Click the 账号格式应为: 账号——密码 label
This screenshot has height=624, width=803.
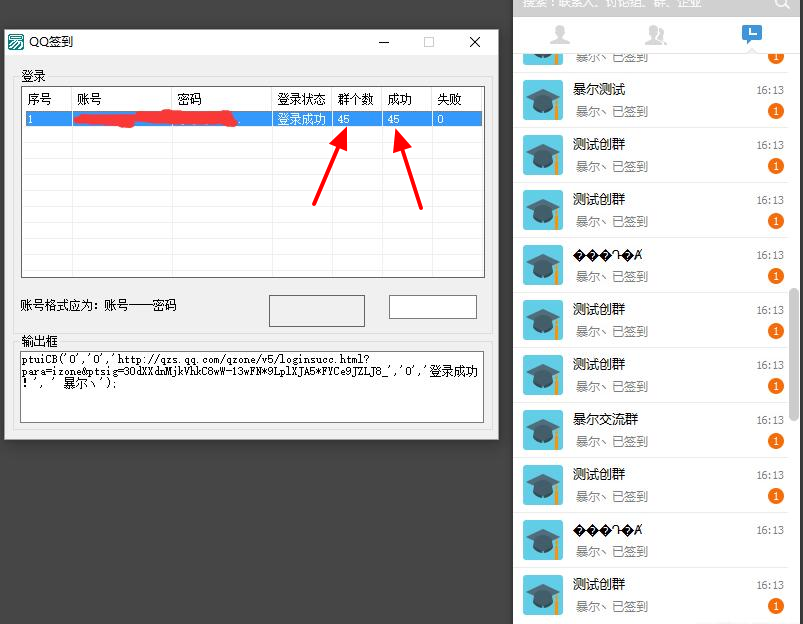pyautogui.click(x=98, y=305)
